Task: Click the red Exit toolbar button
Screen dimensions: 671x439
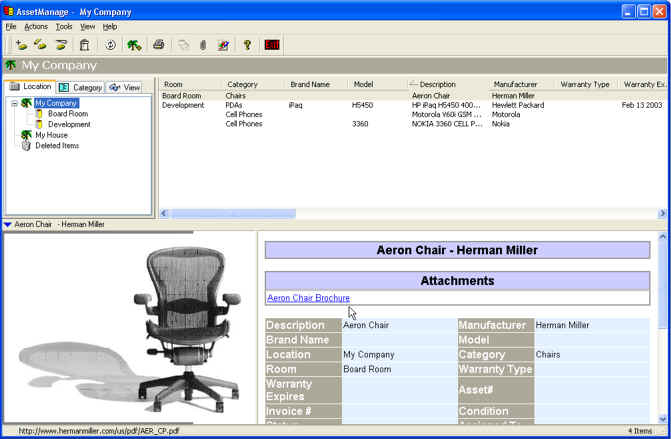Action: [x=272, y=44]
